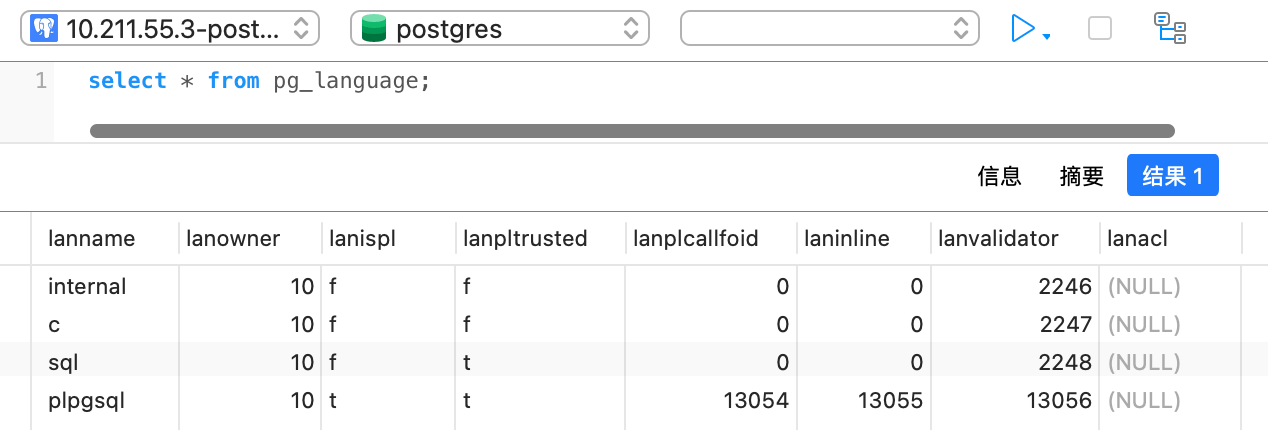Expand the empty schema selector dropdown

[x=828, y=29]
